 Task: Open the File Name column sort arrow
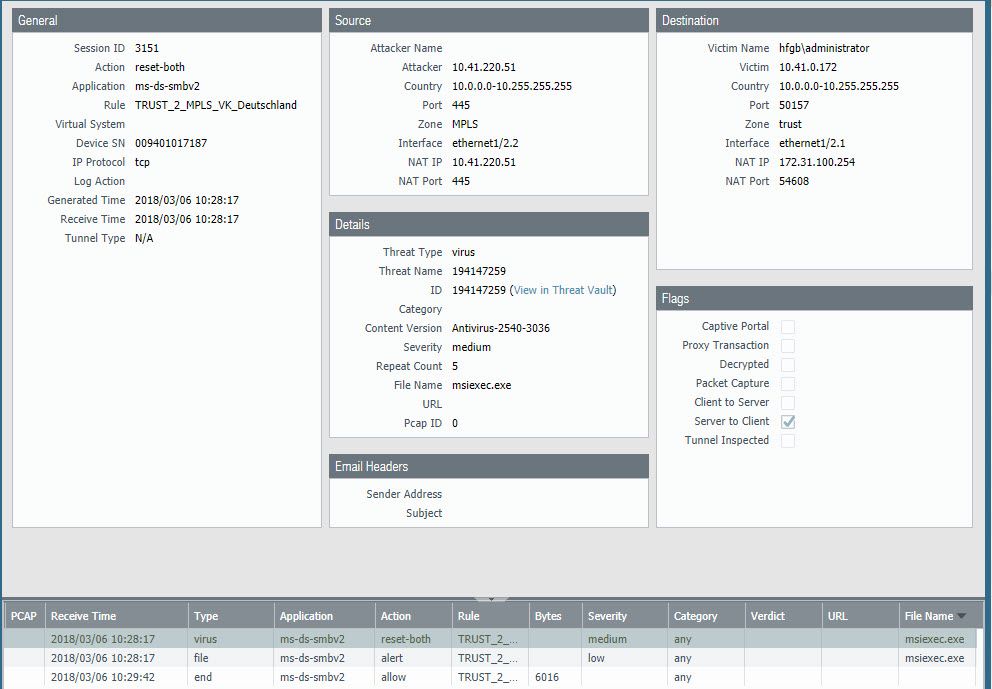pos(962,616)
